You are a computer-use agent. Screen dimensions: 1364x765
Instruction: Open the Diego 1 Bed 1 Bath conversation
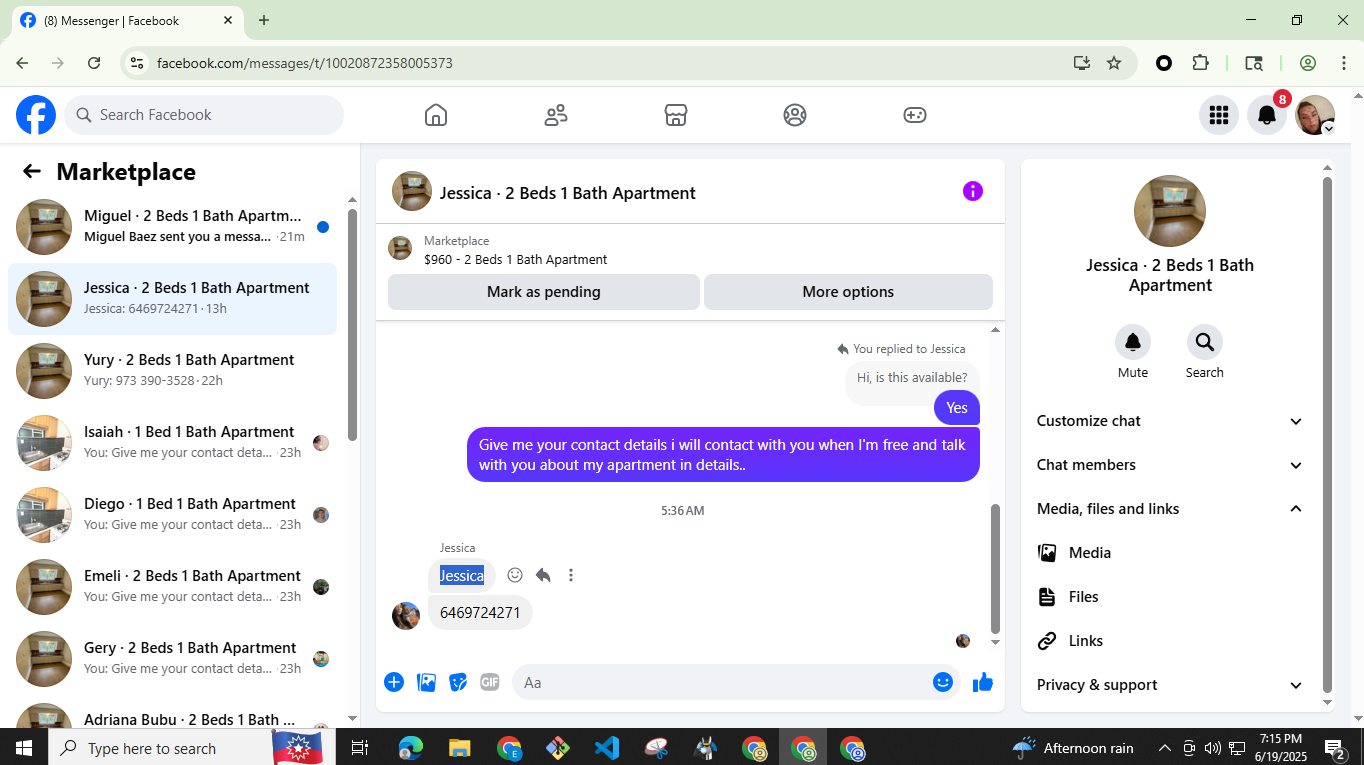pos(173,515)
